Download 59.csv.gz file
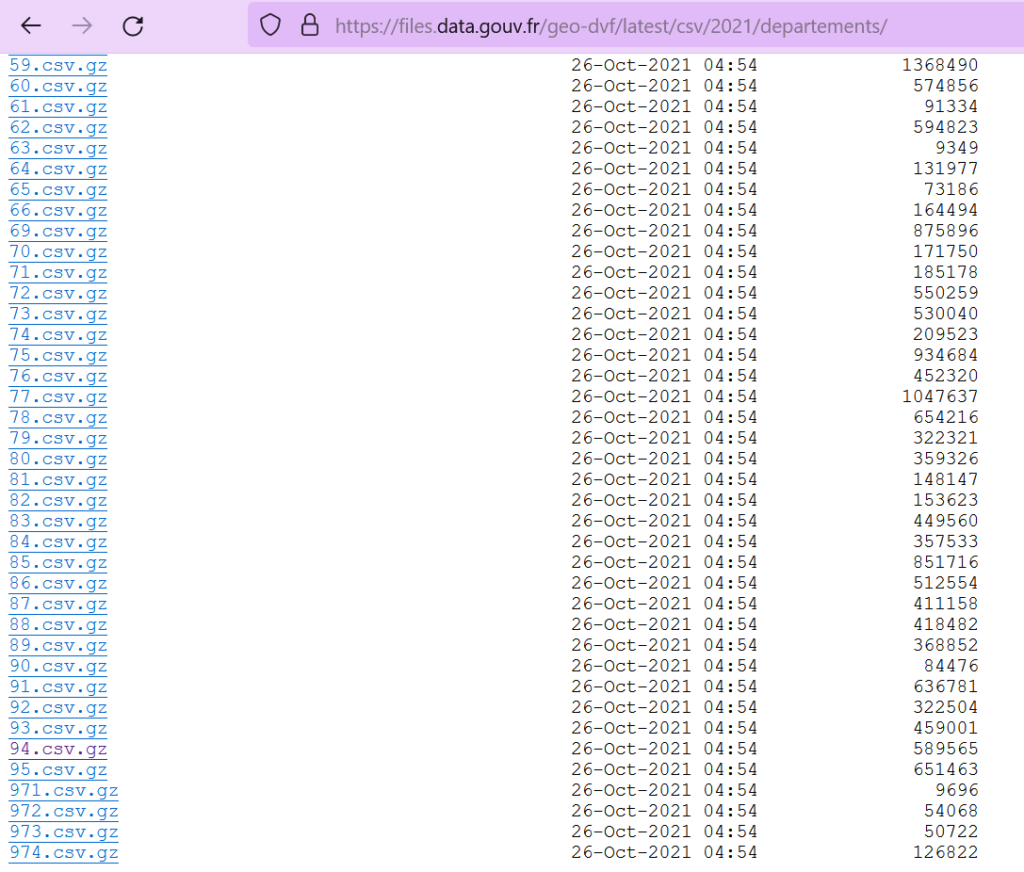The height and width of the screenshot is (872, 1024). coord(58,65)
